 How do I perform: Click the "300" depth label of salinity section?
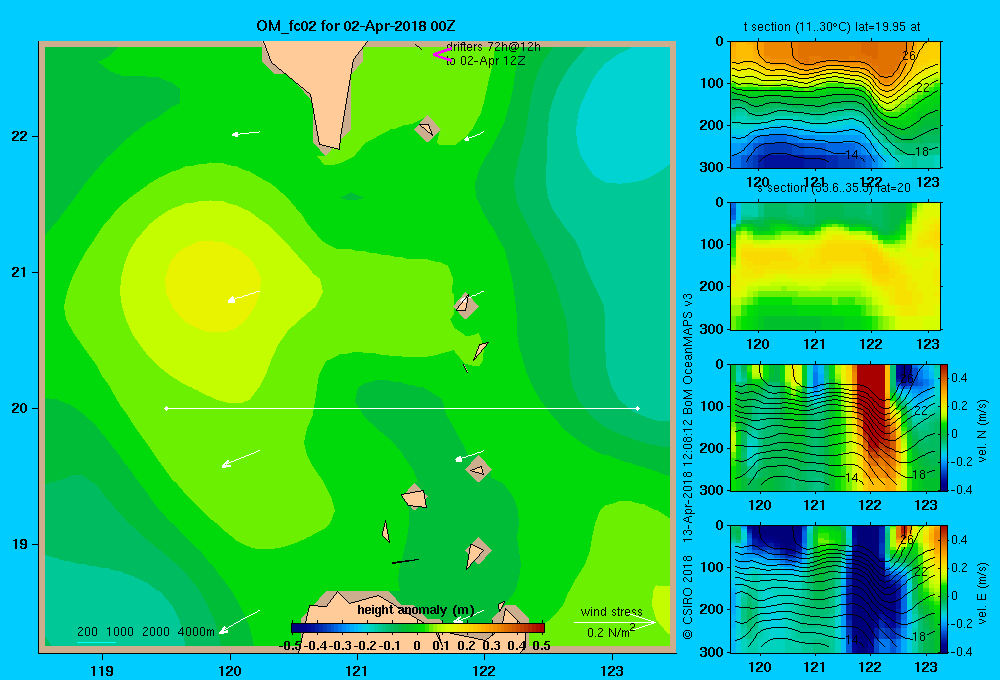coord(712,329)
